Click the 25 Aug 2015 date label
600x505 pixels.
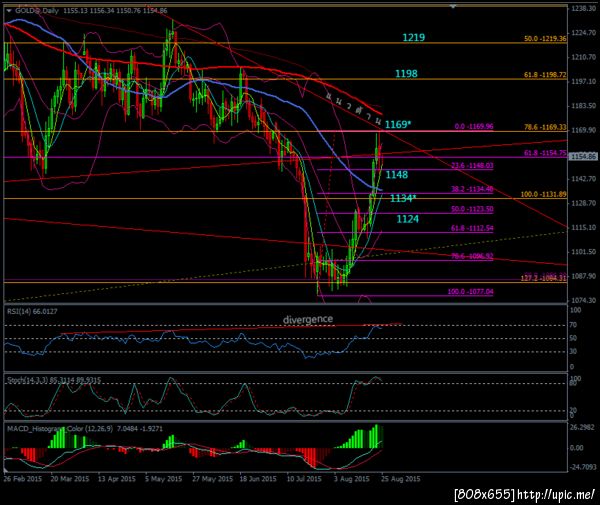coord(400,479)
